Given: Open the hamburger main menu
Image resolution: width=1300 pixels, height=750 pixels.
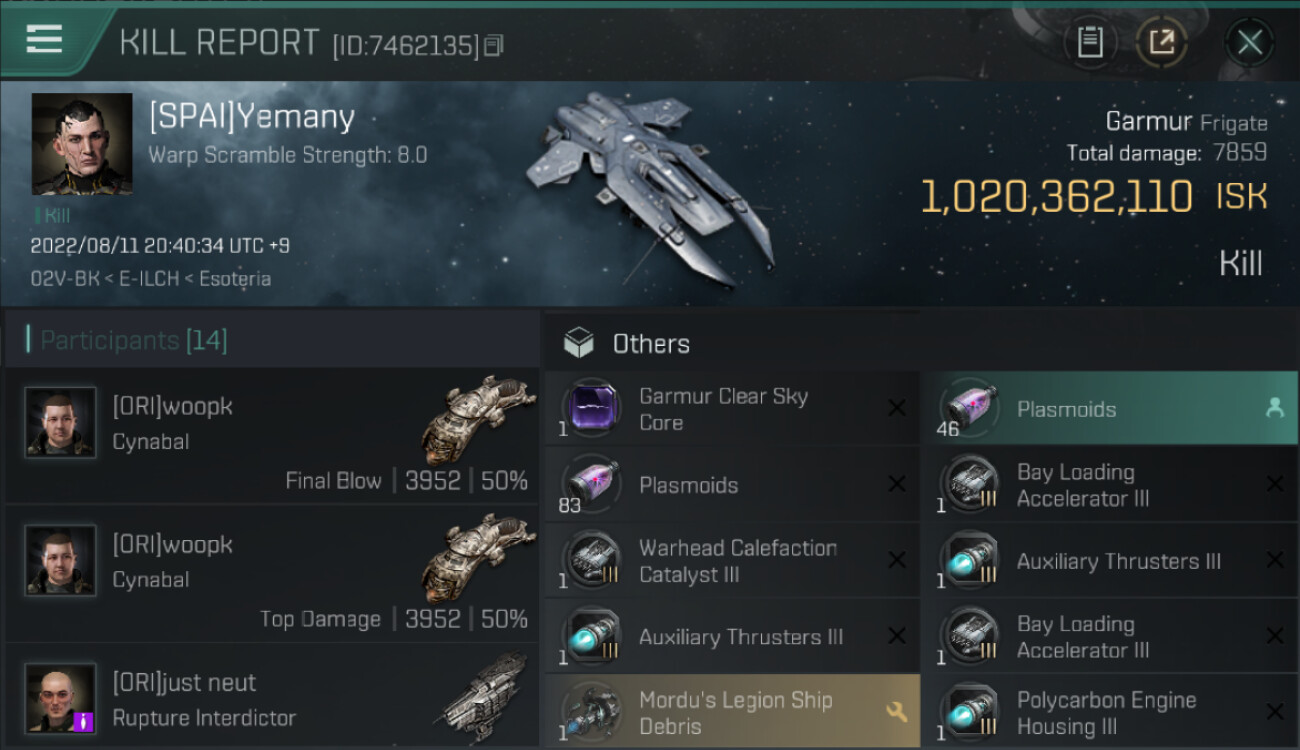Looking at the screenshot, I should coord(44,40).
